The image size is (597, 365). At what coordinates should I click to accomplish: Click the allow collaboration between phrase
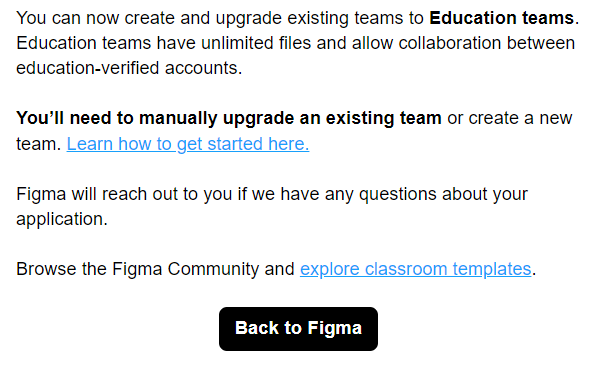(463, 43)
